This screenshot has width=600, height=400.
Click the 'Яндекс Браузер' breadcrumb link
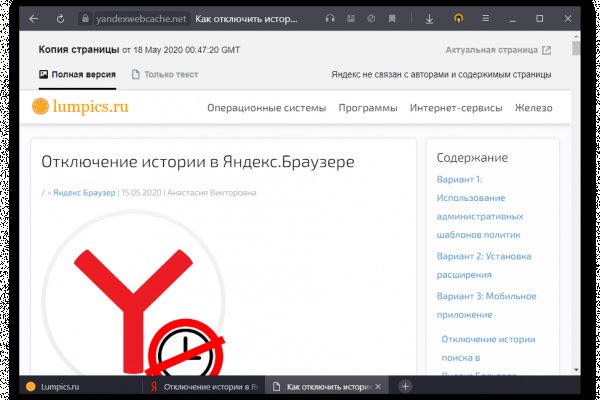click(84, 192)
